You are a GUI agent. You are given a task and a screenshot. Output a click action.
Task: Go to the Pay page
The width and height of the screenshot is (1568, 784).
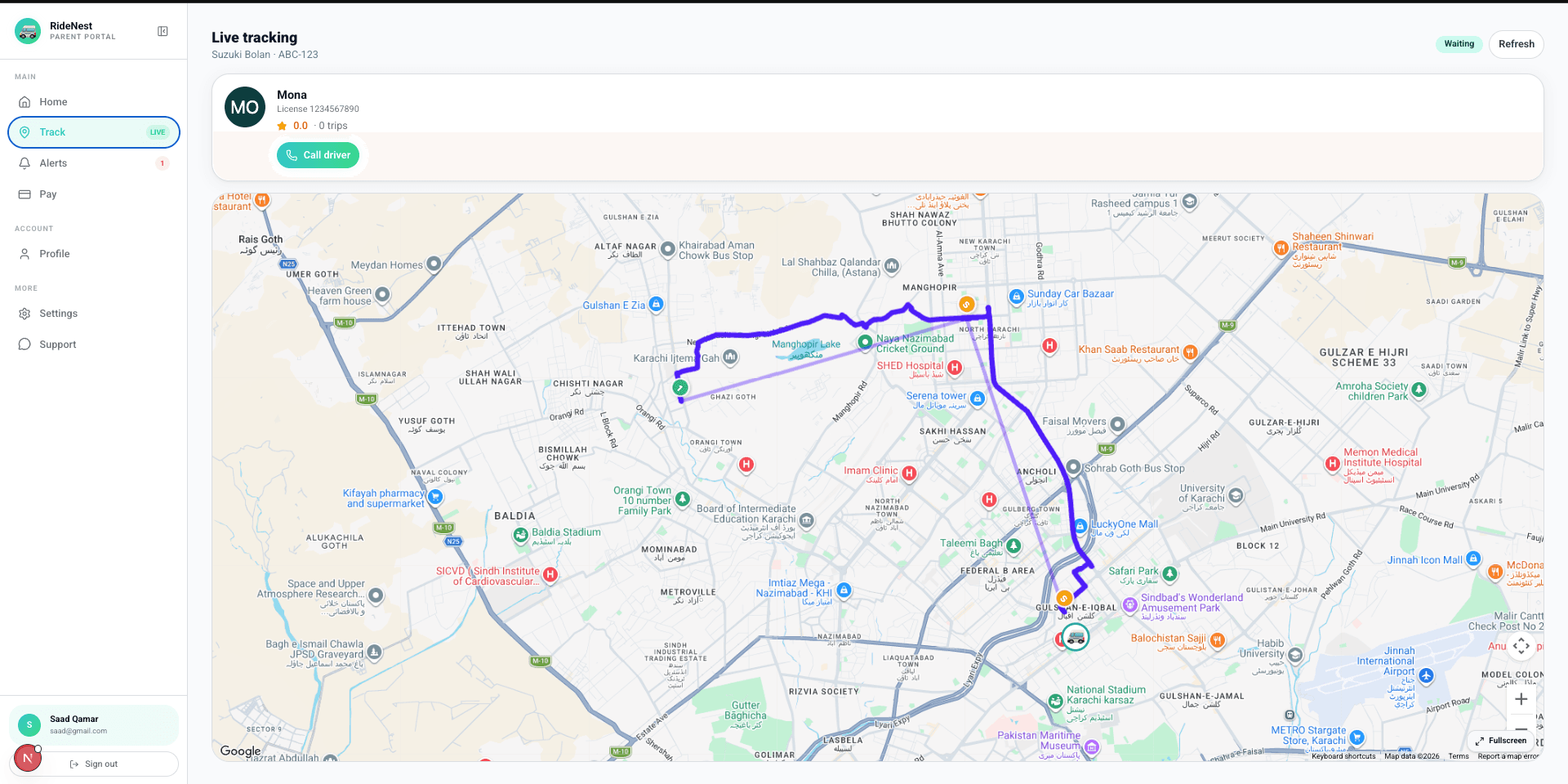pyautogui.click(x=94, y=194)
